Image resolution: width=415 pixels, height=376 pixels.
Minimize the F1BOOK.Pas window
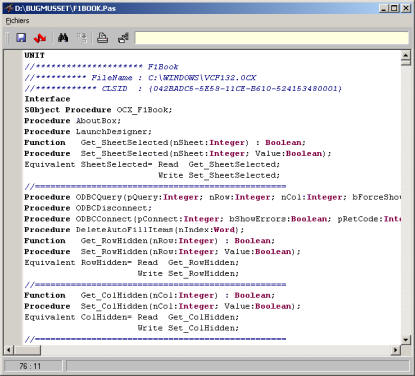[384, 8]
